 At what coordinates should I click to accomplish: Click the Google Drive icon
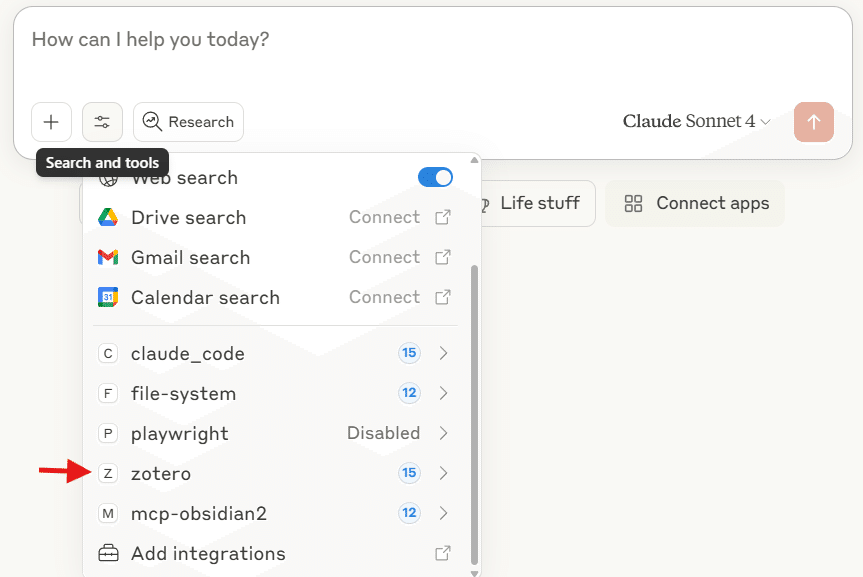coord(108,217)
